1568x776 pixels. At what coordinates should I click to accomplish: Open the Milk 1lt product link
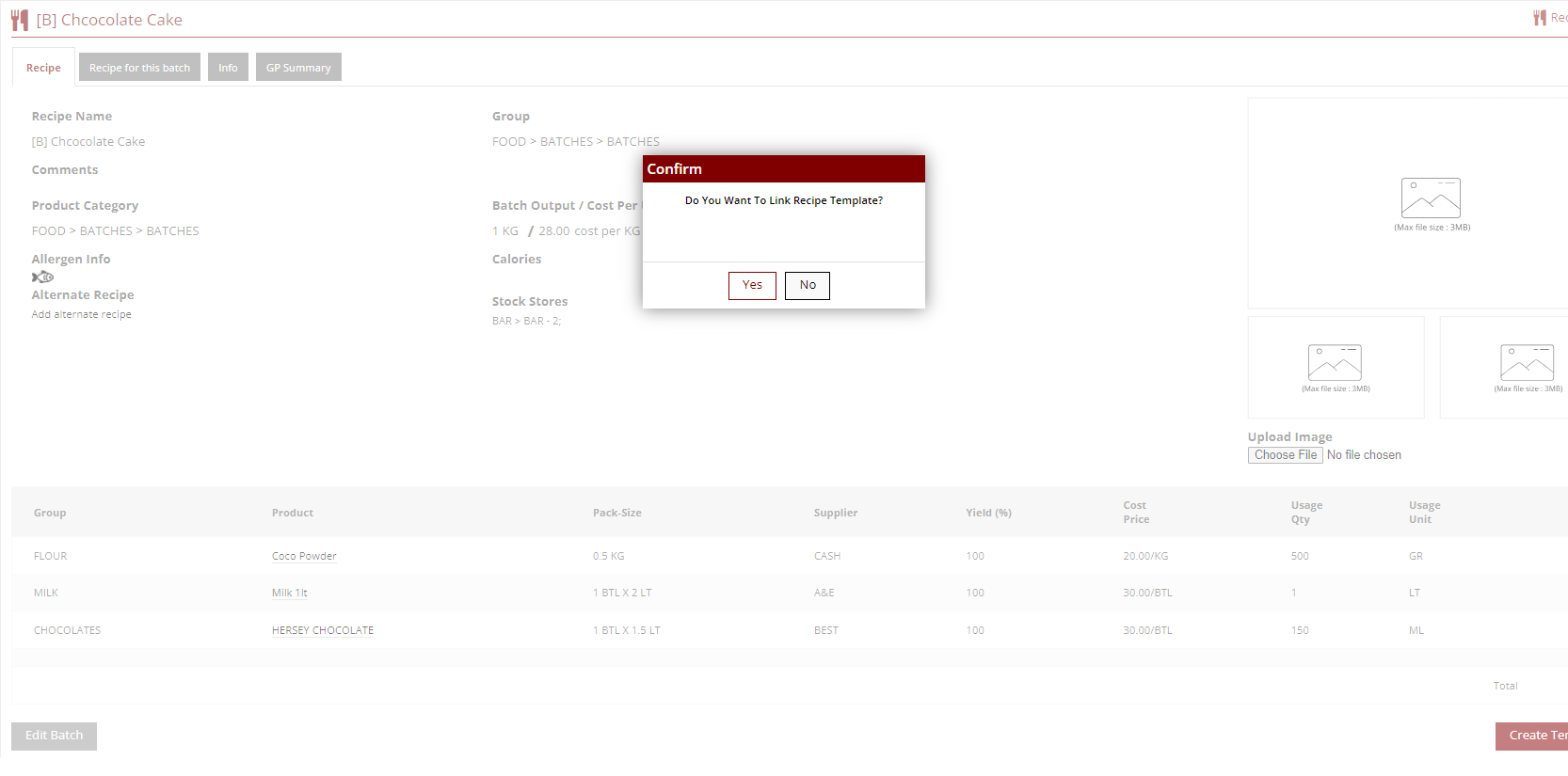tap(289, 593)
